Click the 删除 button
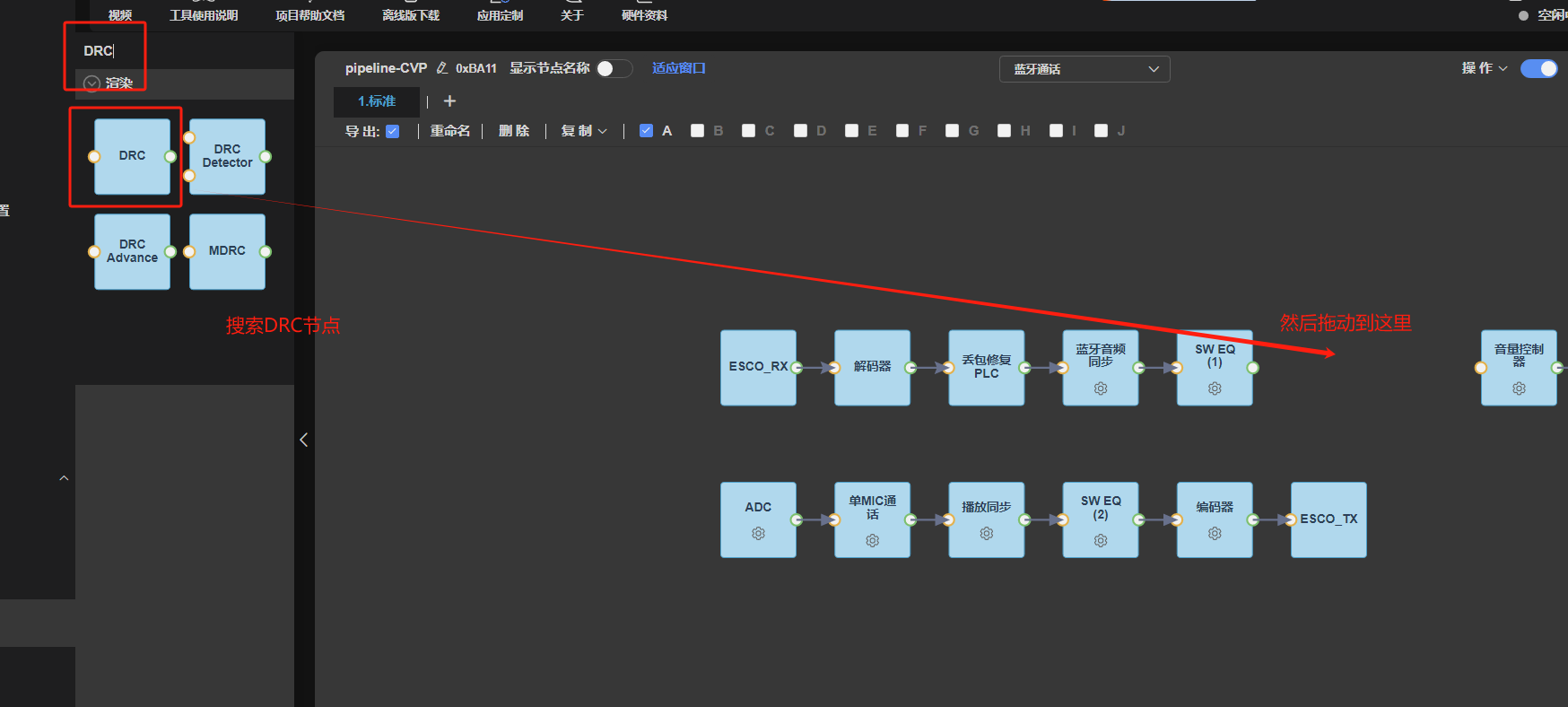 coord(514,131)
